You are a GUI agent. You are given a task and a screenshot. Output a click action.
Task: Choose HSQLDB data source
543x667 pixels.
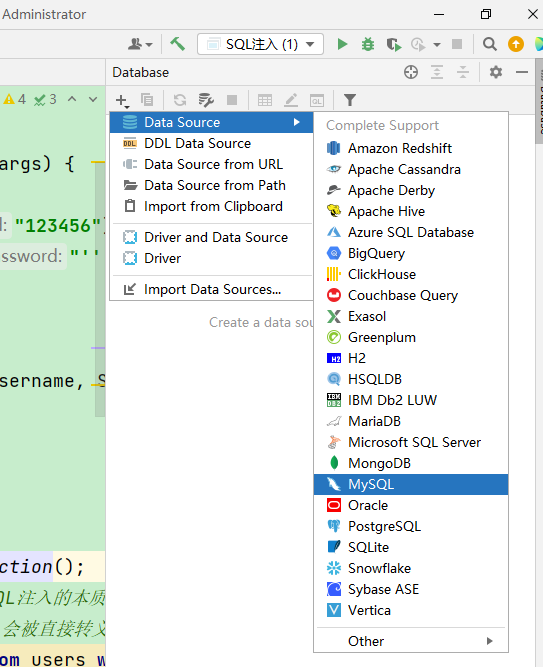(411, 379)
